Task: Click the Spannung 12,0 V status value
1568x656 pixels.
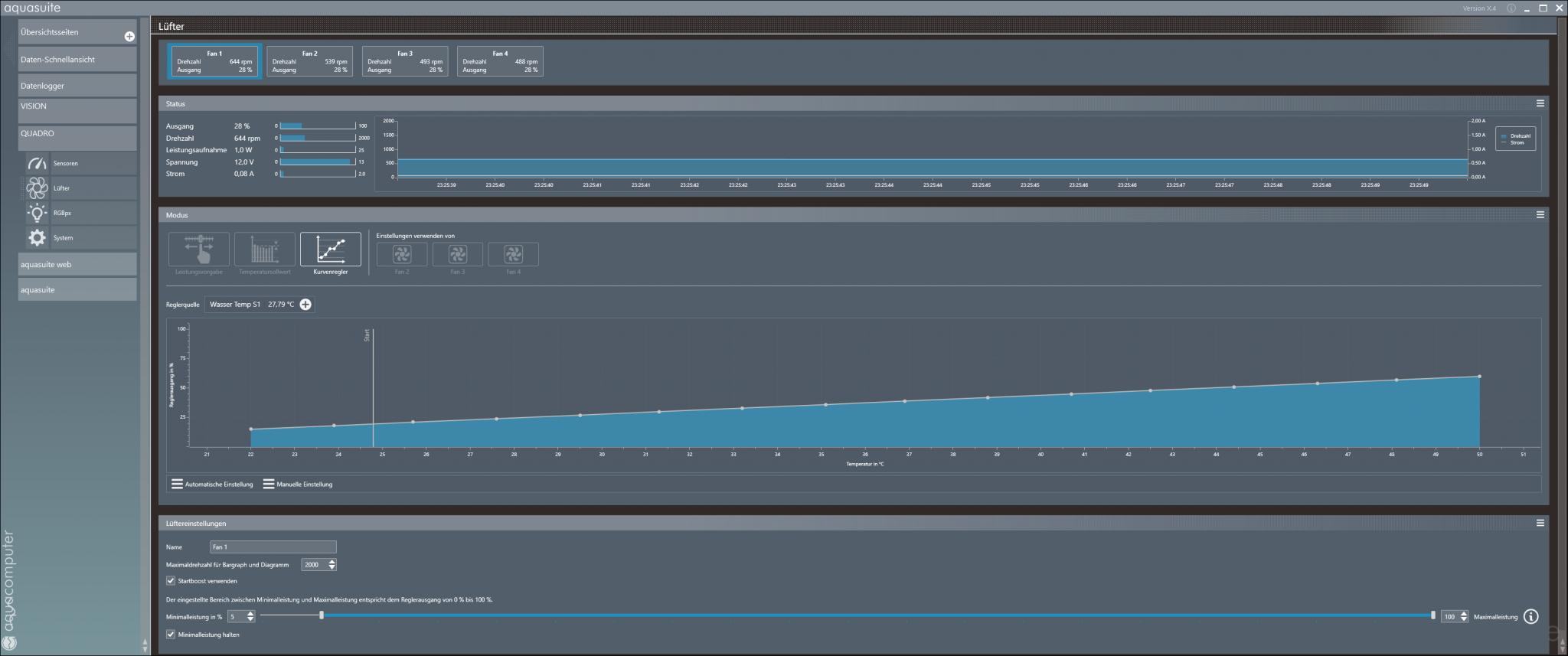Action: pos(244,162)
